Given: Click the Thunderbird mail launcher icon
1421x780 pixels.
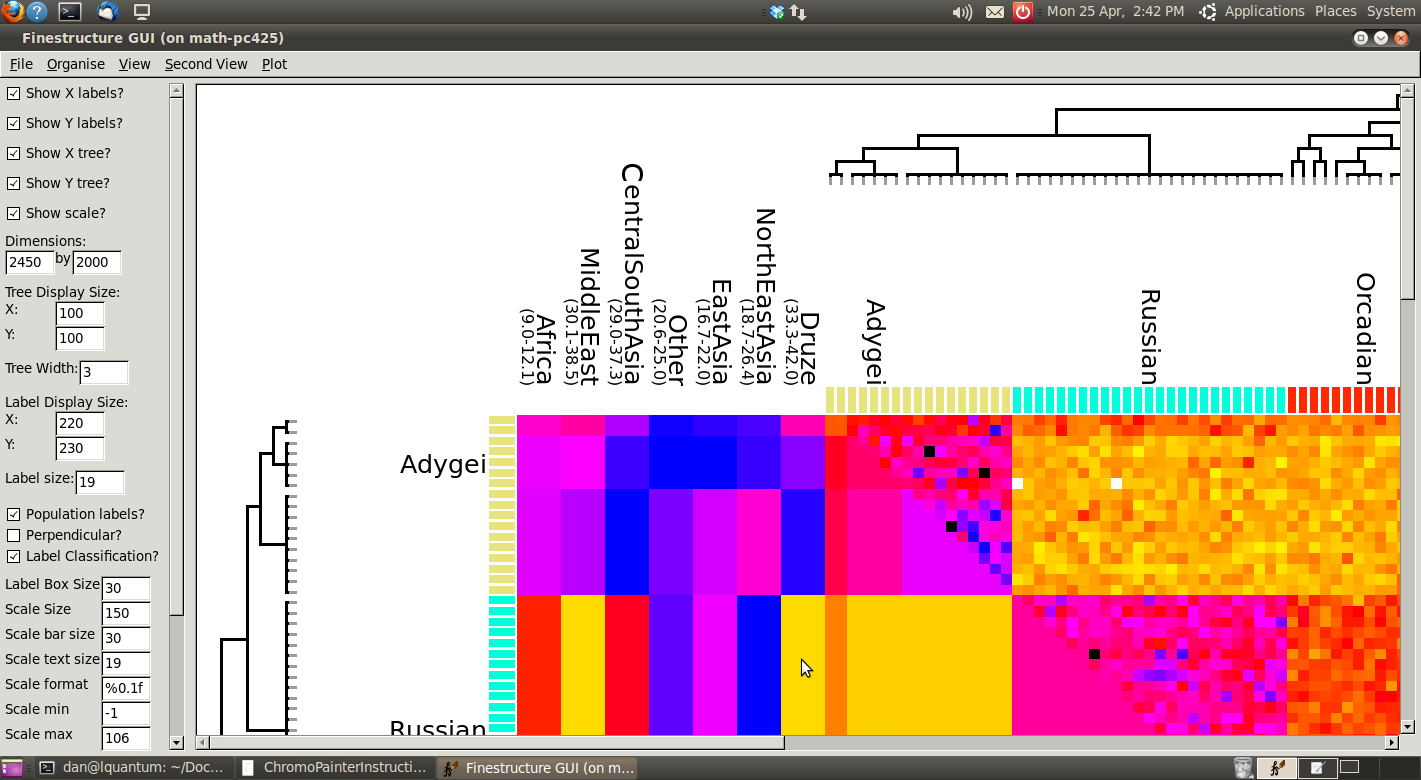Looking at the screenshot, I should point(107,12).
